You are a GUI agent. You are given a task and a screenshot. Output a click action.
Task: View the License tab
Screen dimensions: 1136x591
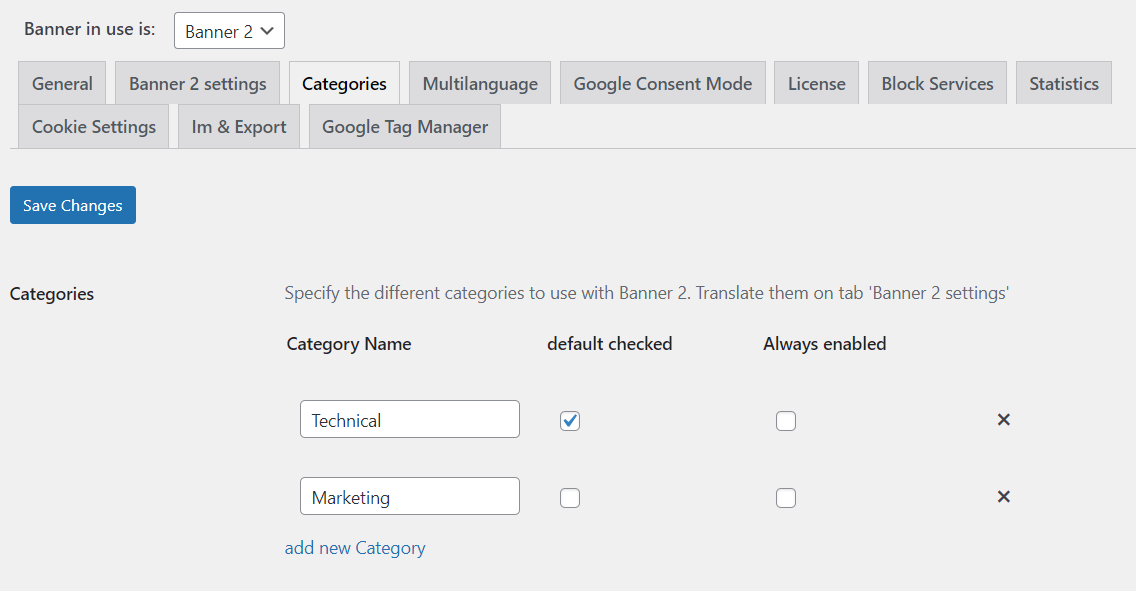pyautogui.click(x=816, y=83)
